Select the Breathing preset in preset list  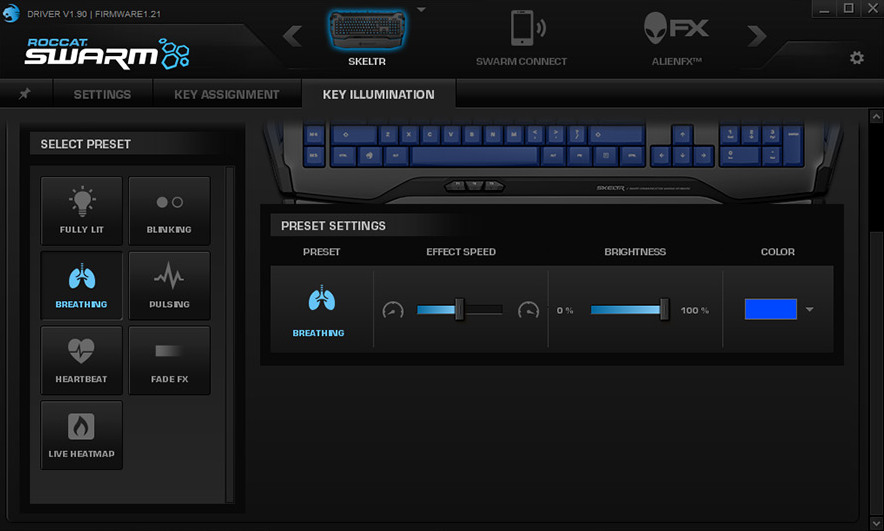pos(82,285)
